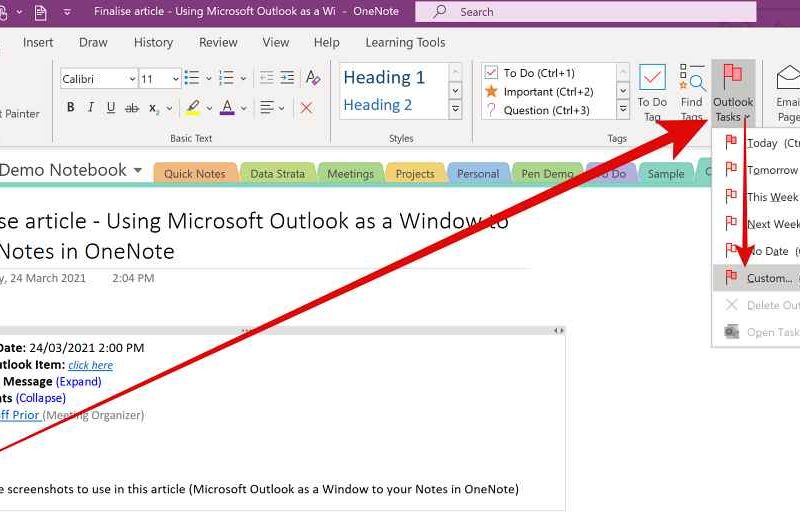The width and height of the screenshot is (800, 525).
Task: Apply the Heading 1 style
Action: tap(384, 77)
